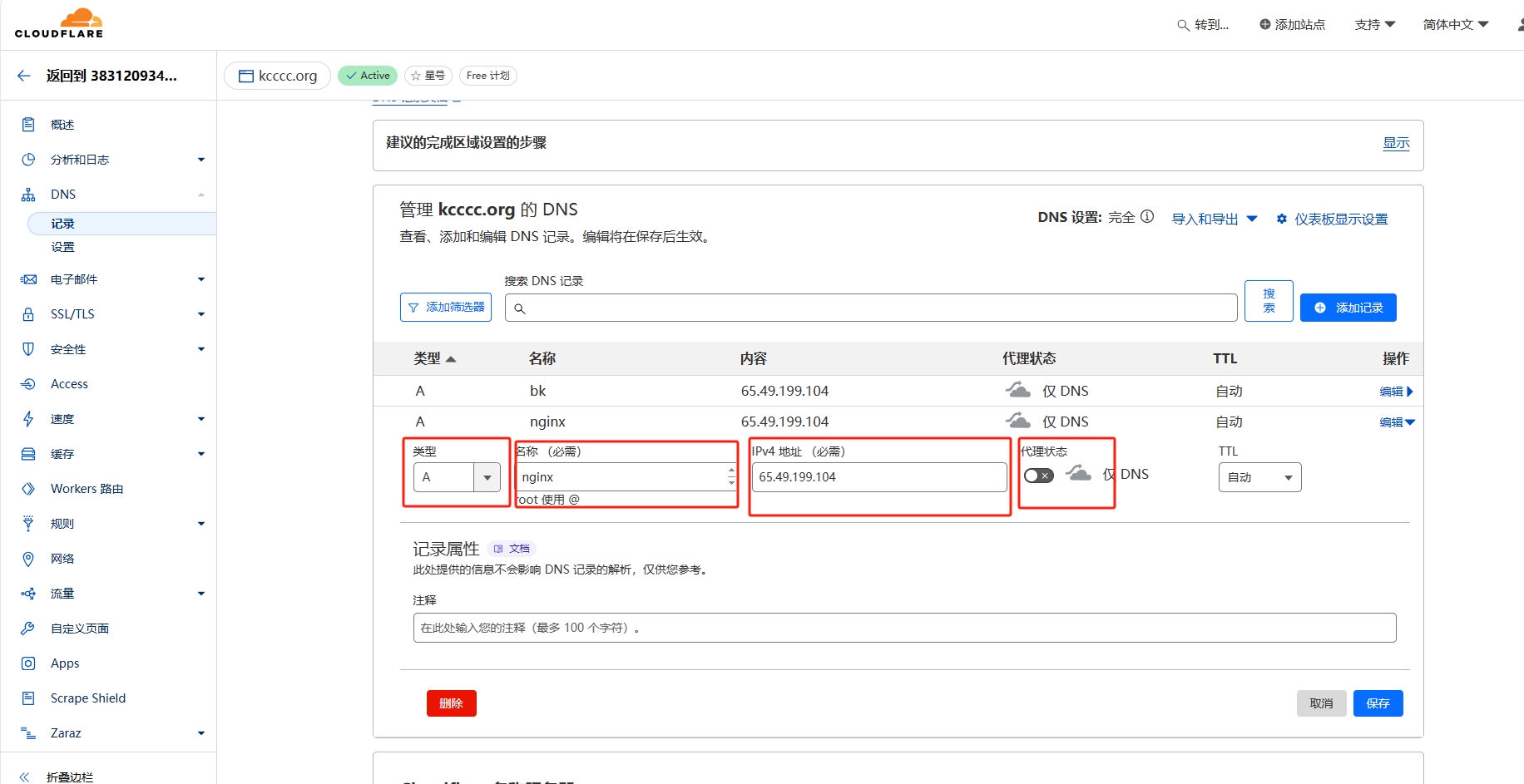Select 记录 under DNS
The width and height of the screenshot is (1524, 784).
click(122, 224)
